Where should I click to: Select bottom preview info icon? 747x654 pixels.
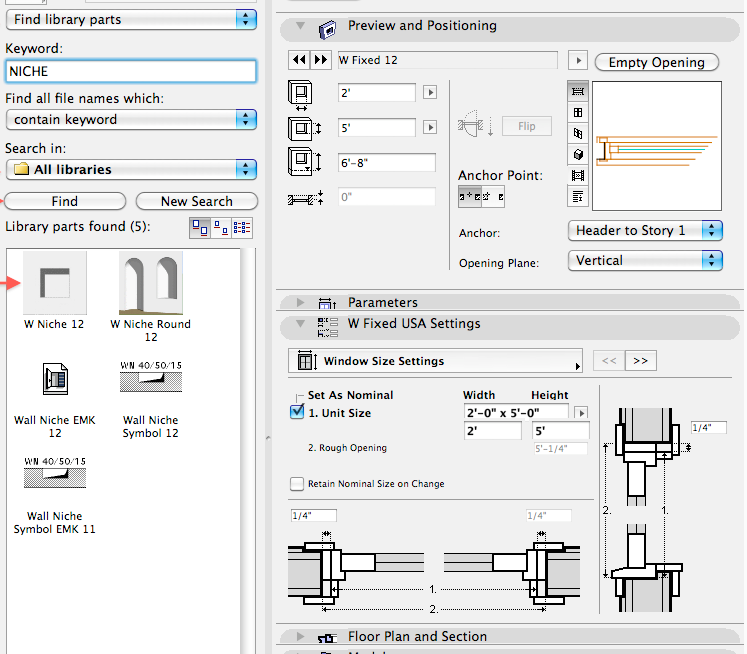[577, 196]
